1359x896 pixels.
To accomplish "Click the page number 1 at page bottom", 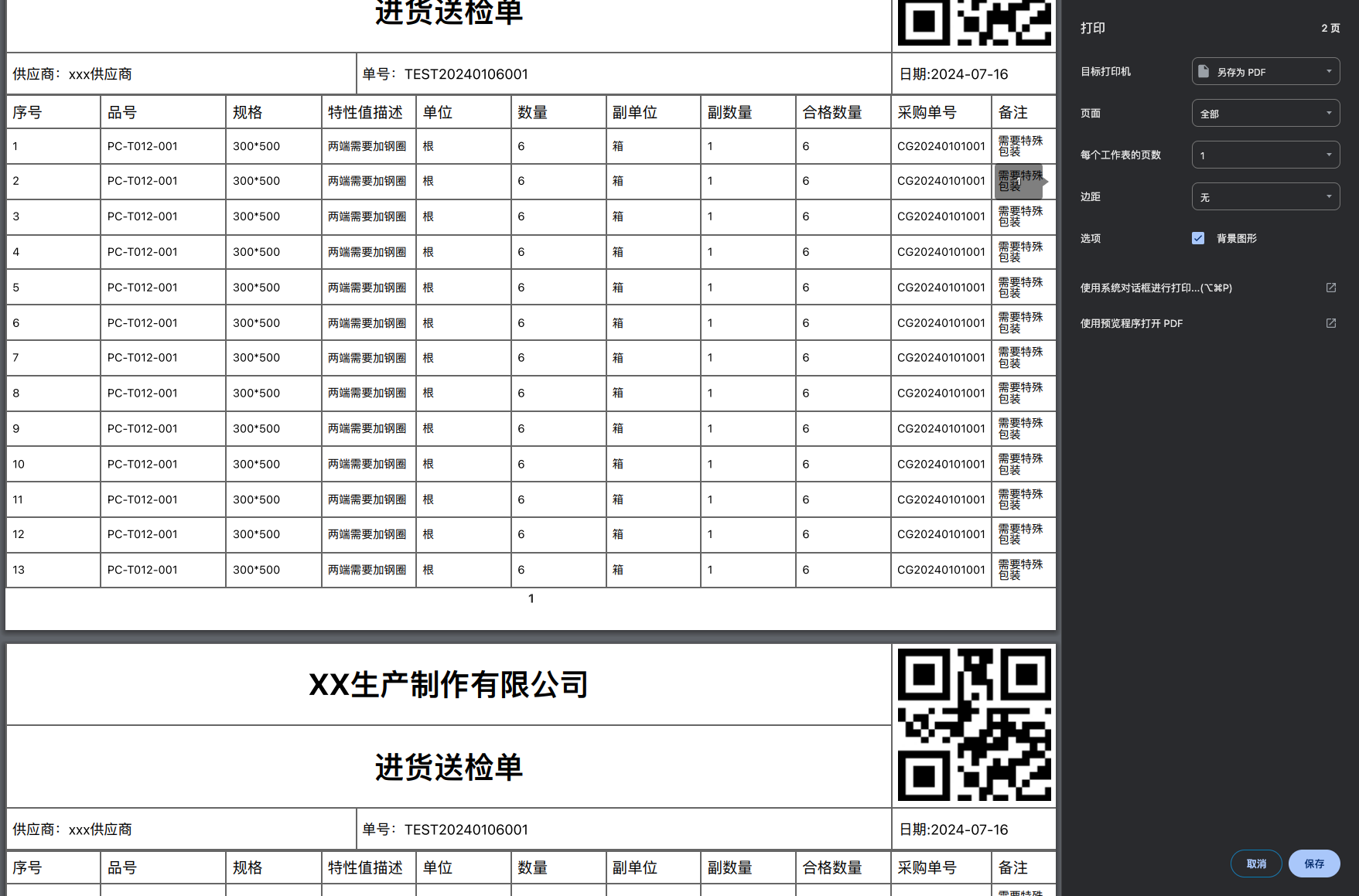I will point(531,598).
